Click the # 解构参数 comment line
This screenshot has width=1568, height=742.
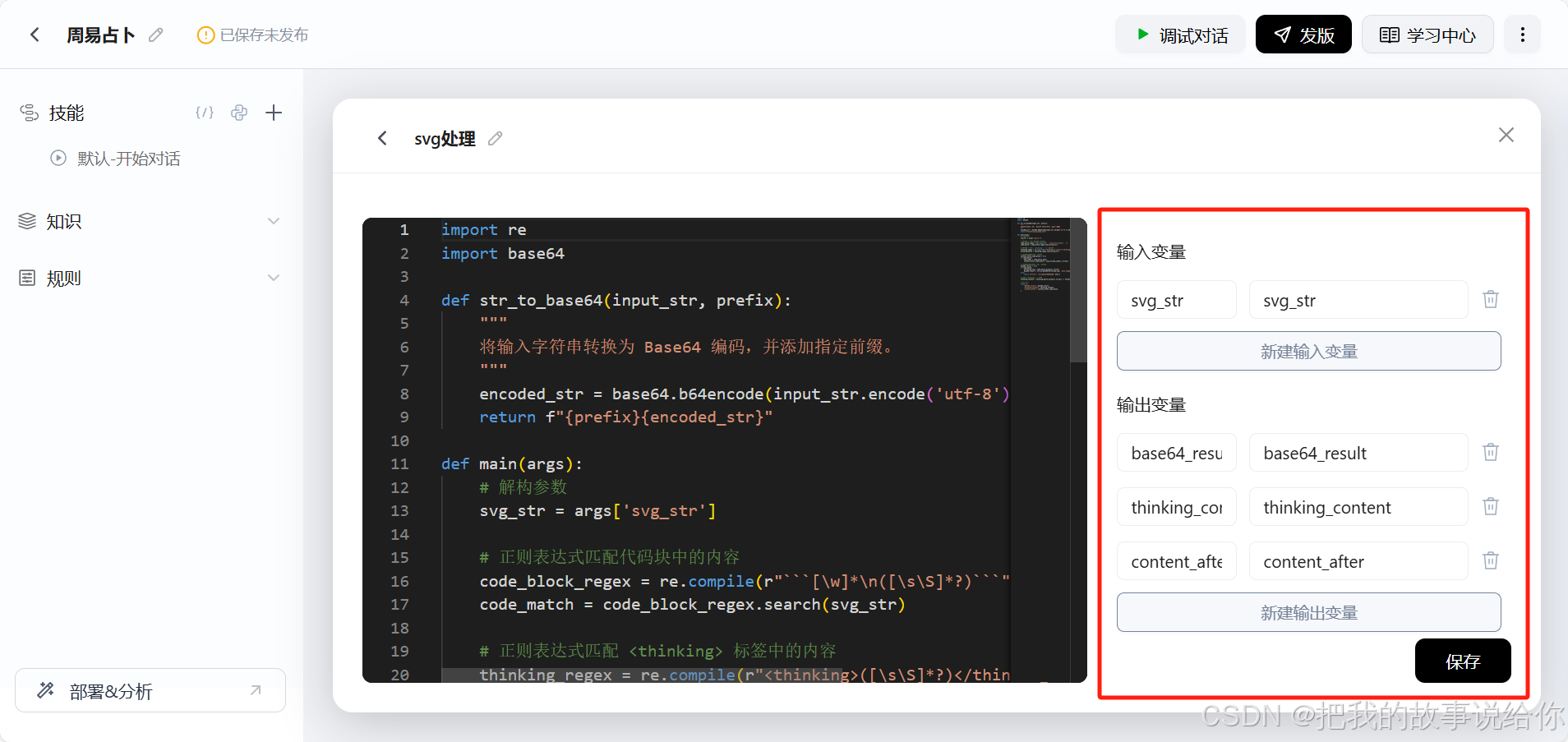[x=523, y=487]
